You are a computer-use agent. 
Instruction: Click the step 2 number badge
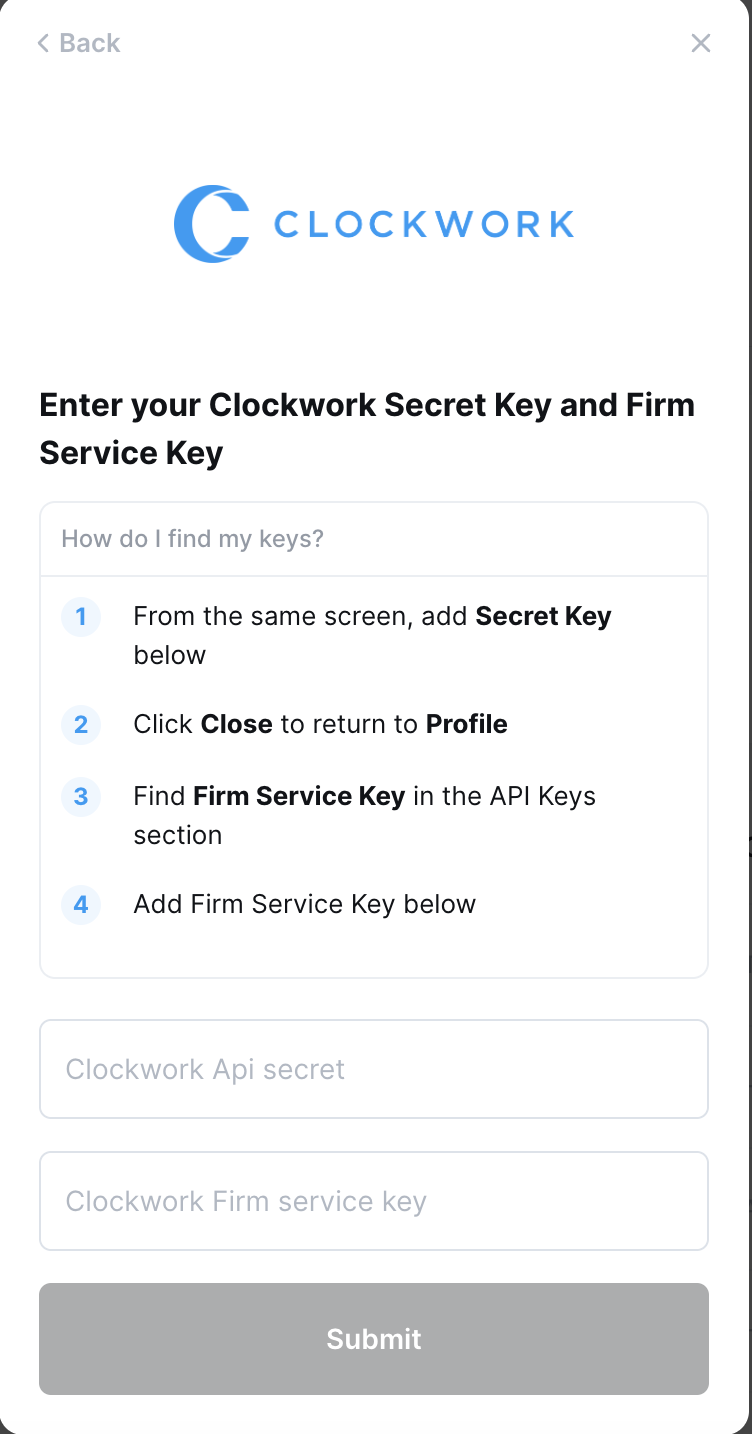[x=81, y=724]
